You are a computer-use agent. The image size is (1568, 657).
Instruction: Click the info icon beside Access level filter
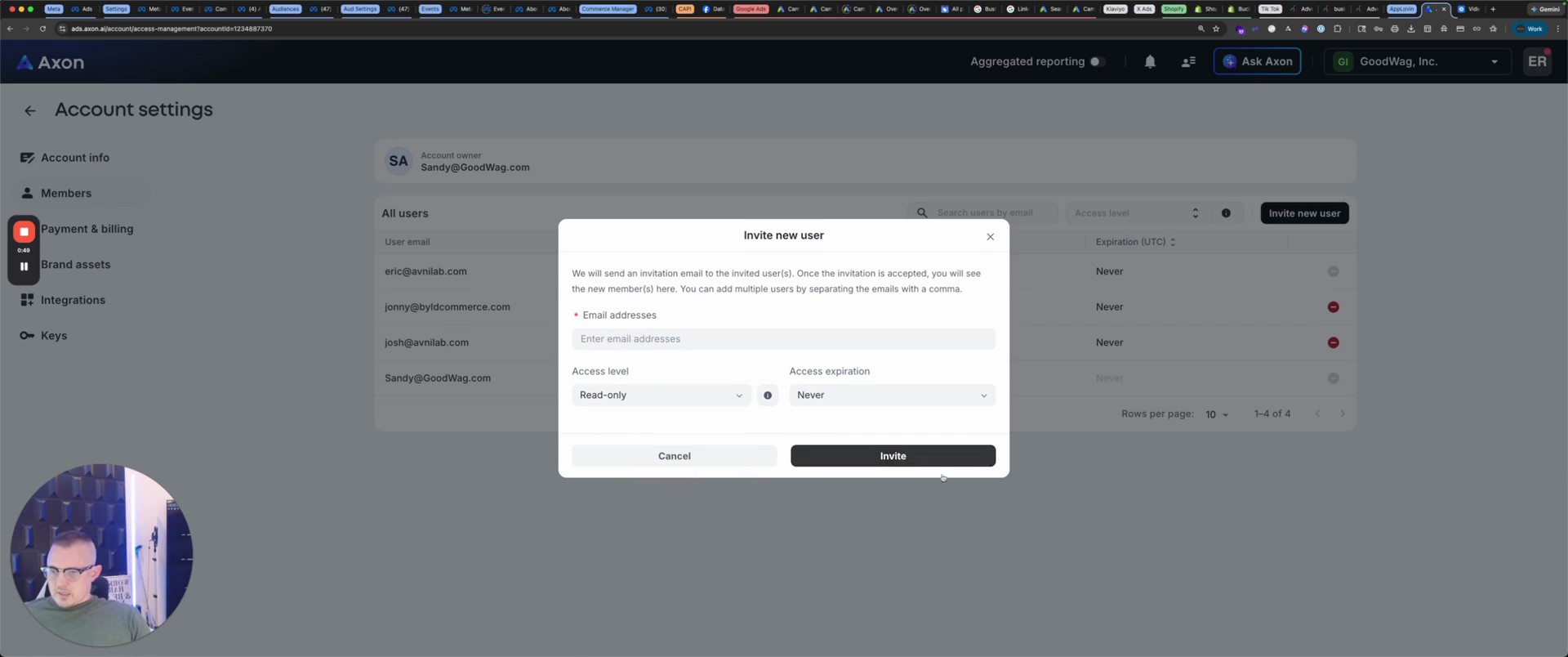pyautogui.click(x=1226, y=213)
